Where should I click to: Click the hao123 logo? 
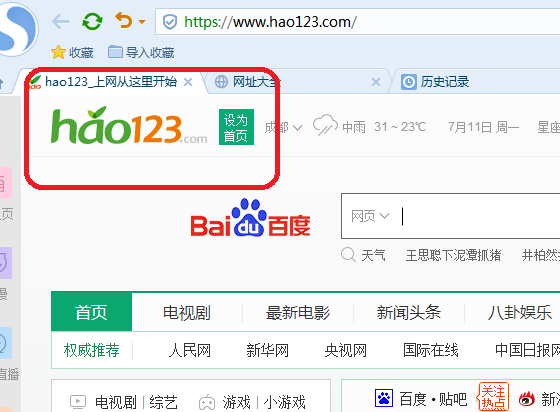pyautogui.click(x=129, y=126)
